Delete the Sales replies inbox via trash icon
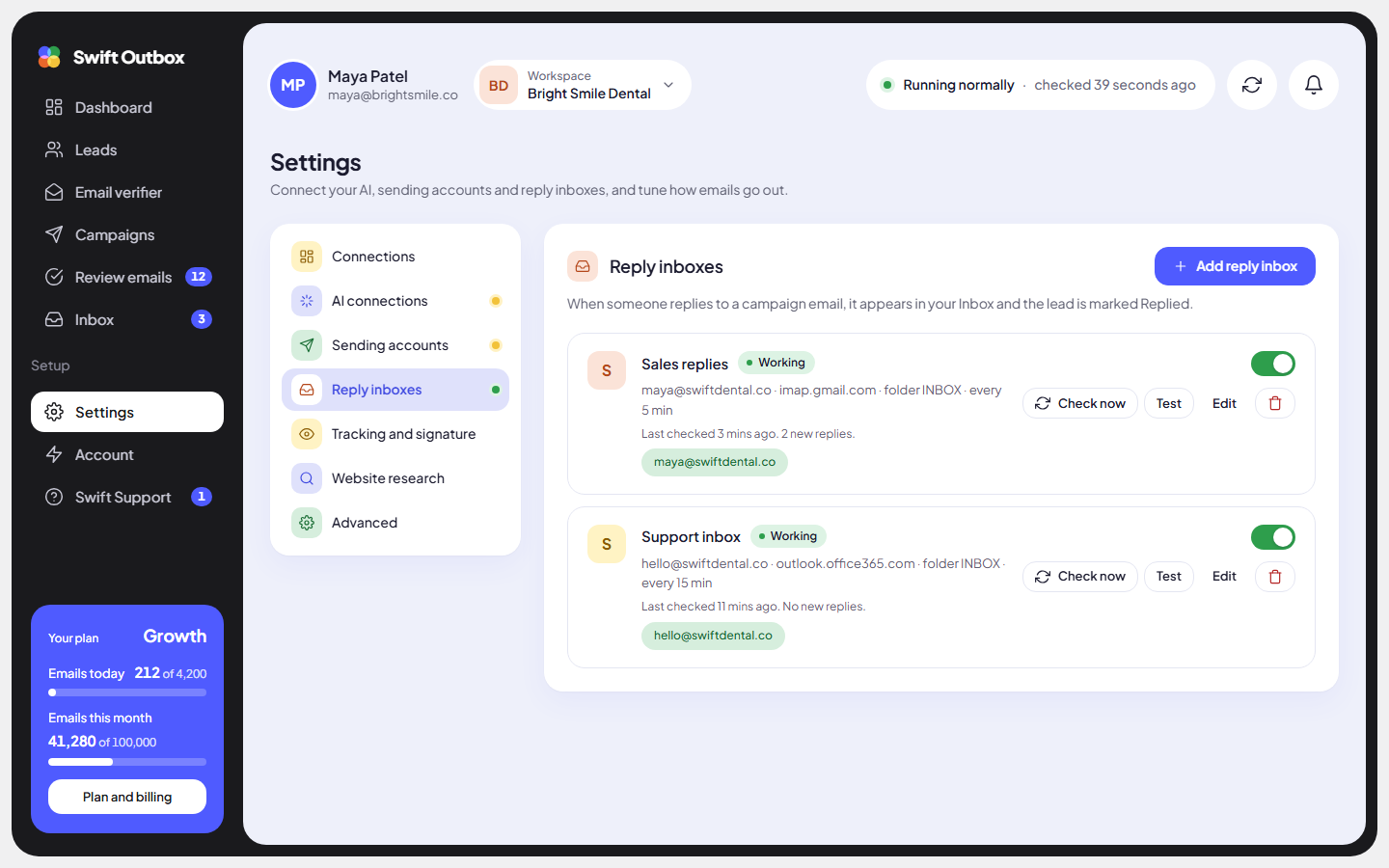 coord(1275,403)
